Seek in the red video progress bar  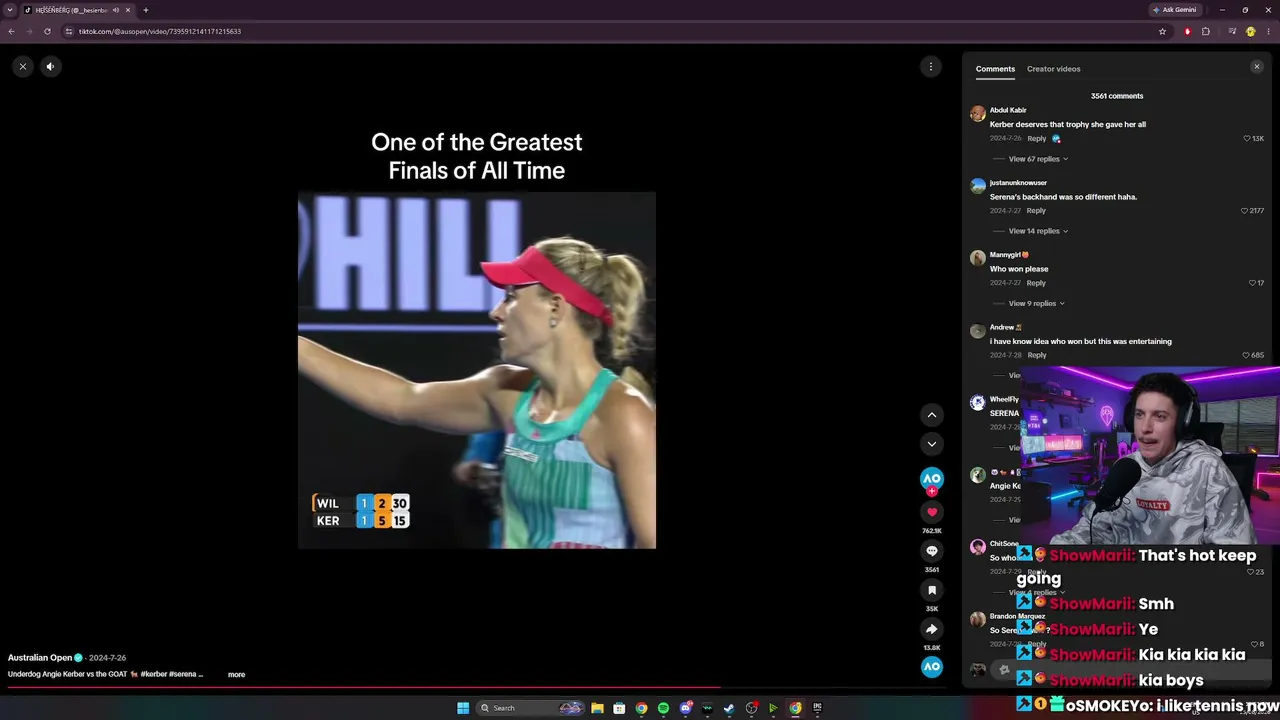pyautogui.click(x=476, y=688)
